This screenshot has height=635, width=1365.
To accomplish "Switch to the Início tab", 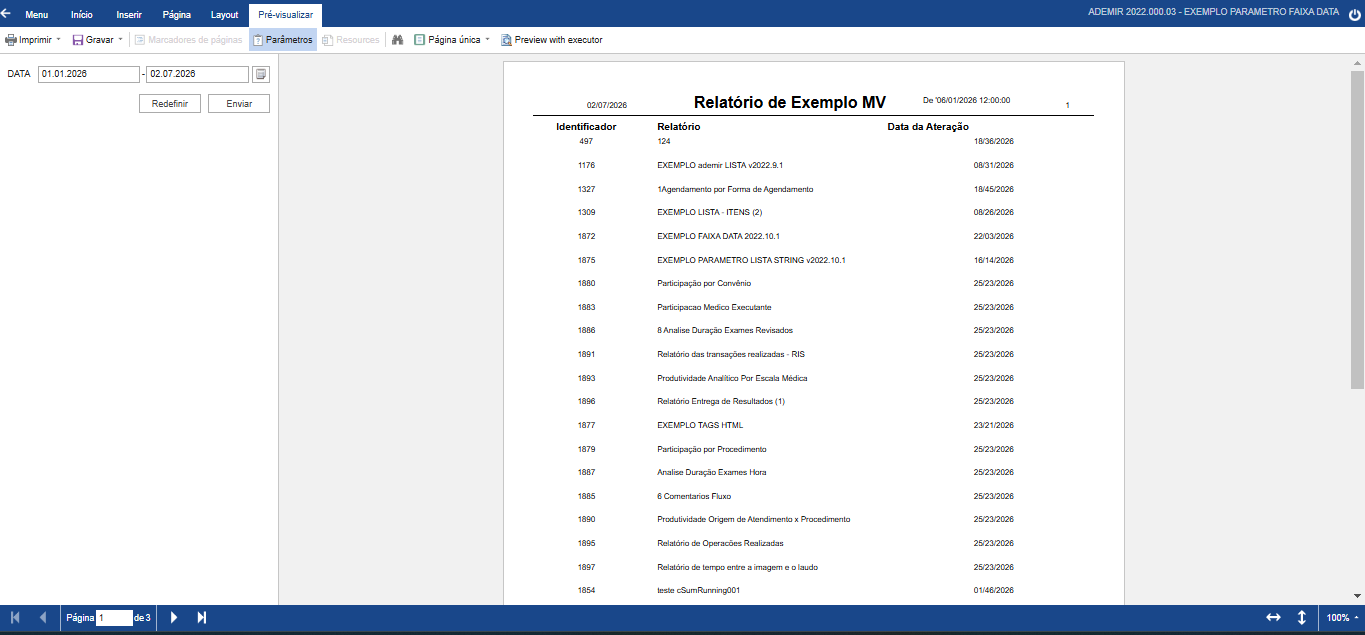I will pos(82,15).
